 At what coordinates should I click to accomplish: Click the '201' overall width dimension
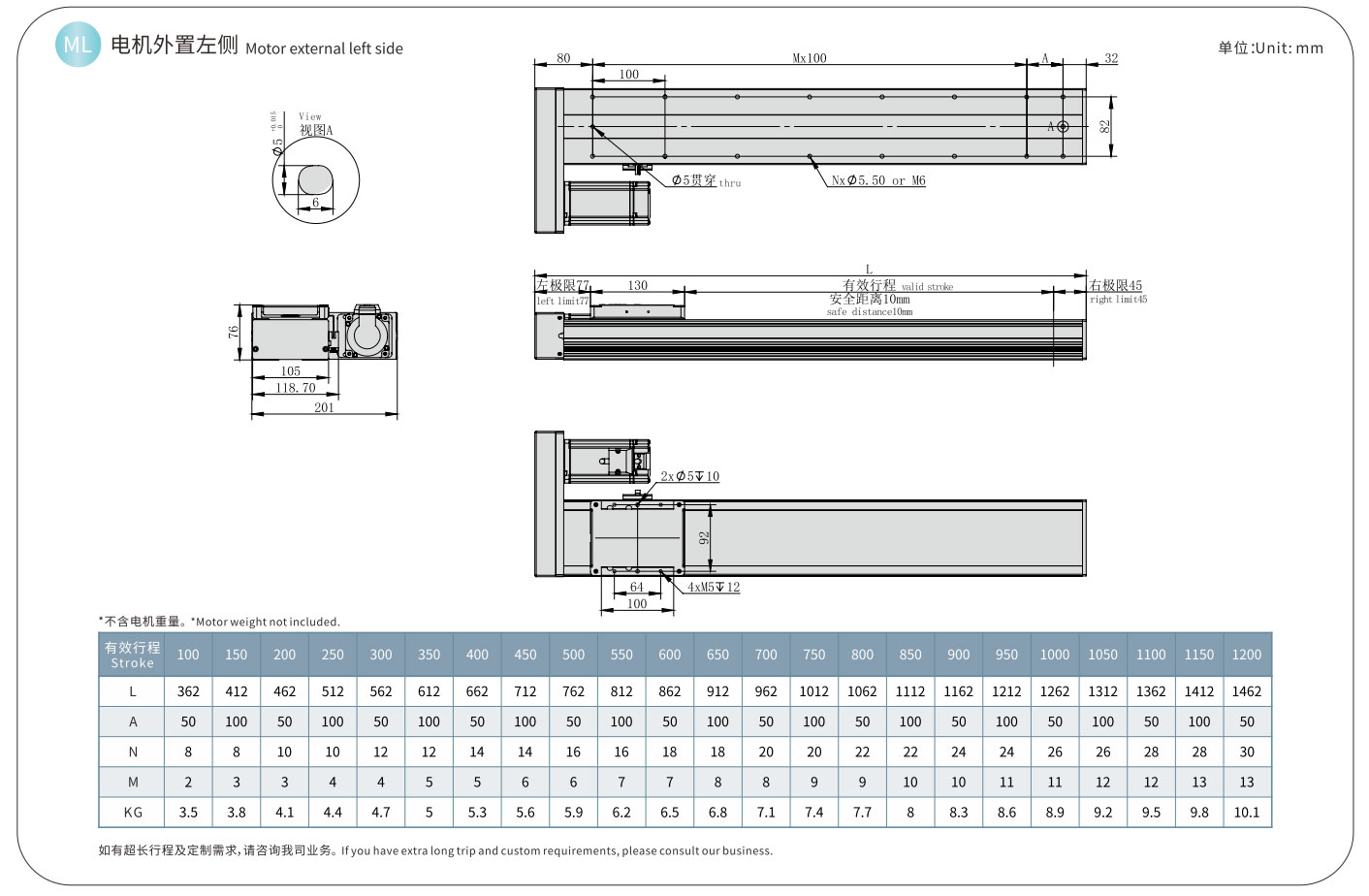324,407
